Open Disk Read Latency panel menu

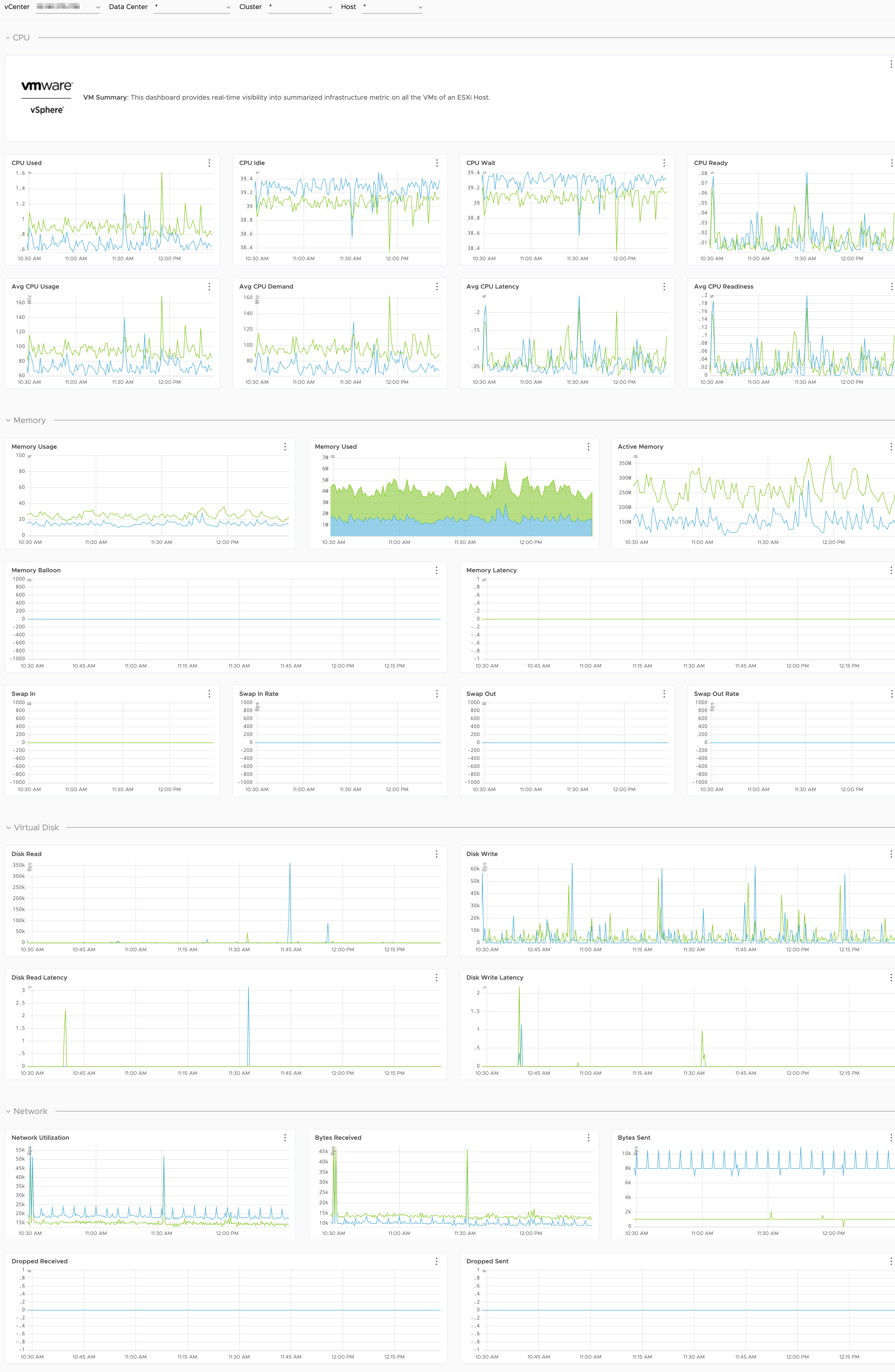(437, 978)
